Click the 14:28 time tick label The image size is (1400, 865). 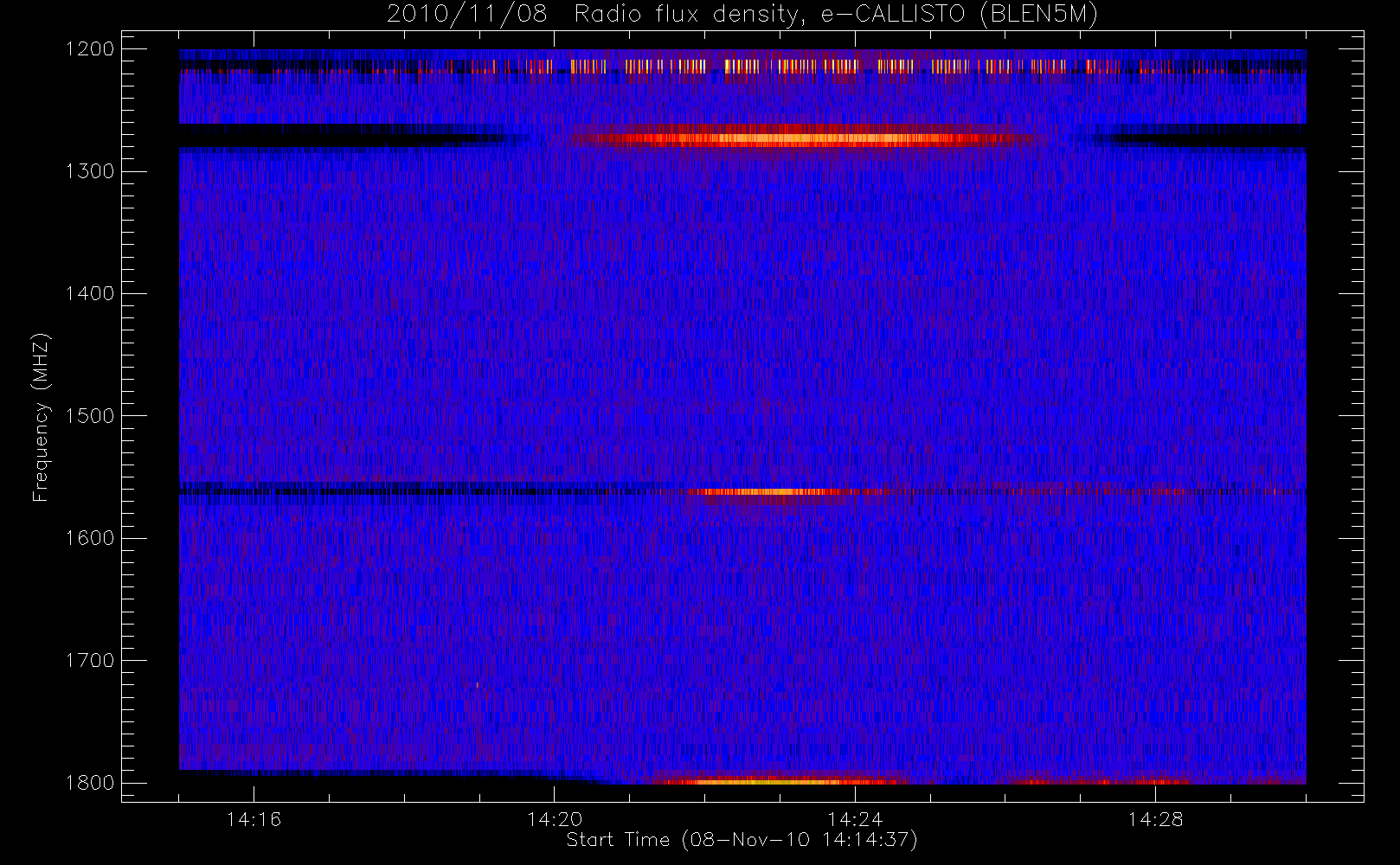tap(1155, 819)
